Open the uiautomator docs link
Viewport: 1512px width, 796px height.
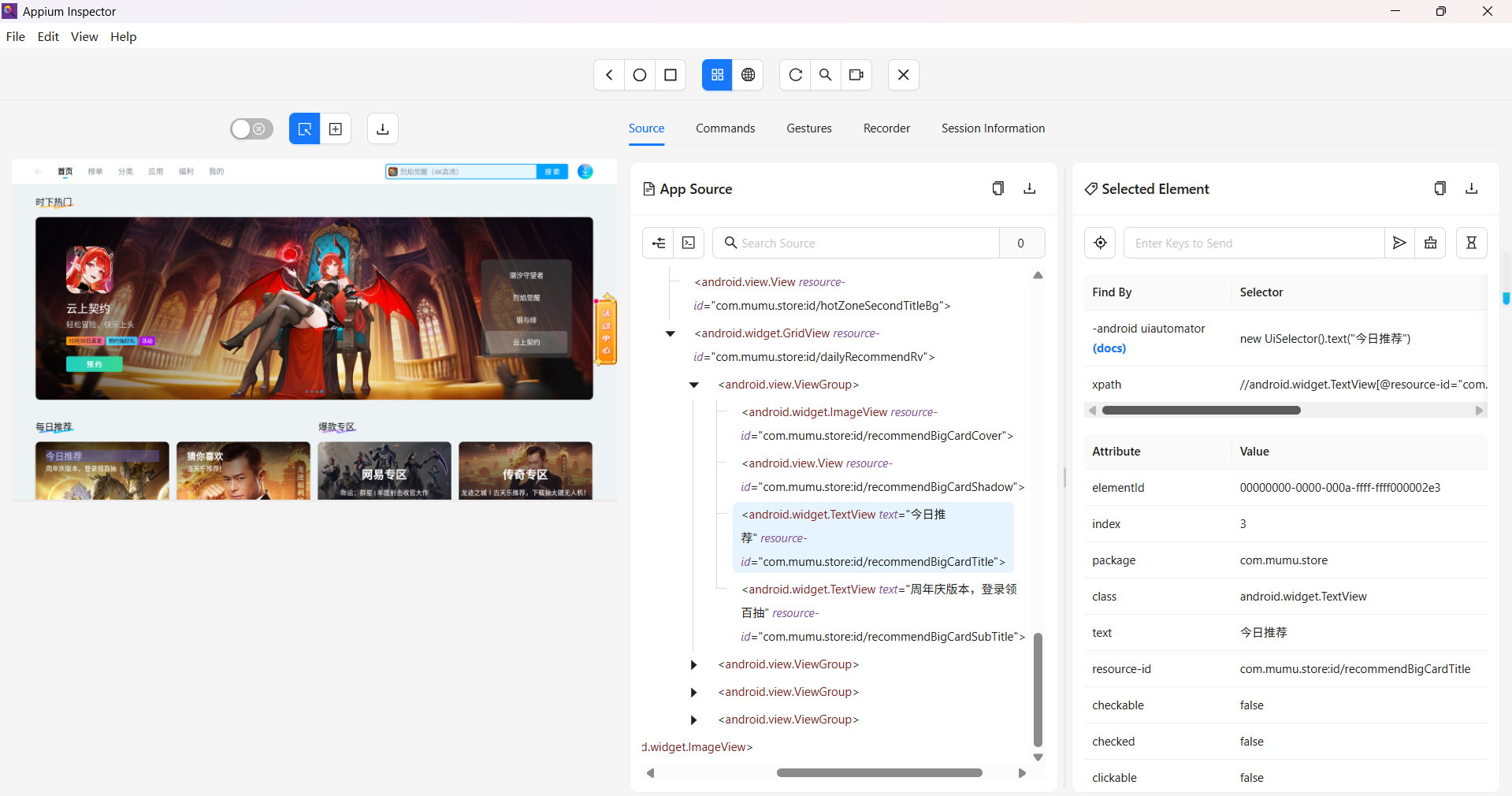1109,348
